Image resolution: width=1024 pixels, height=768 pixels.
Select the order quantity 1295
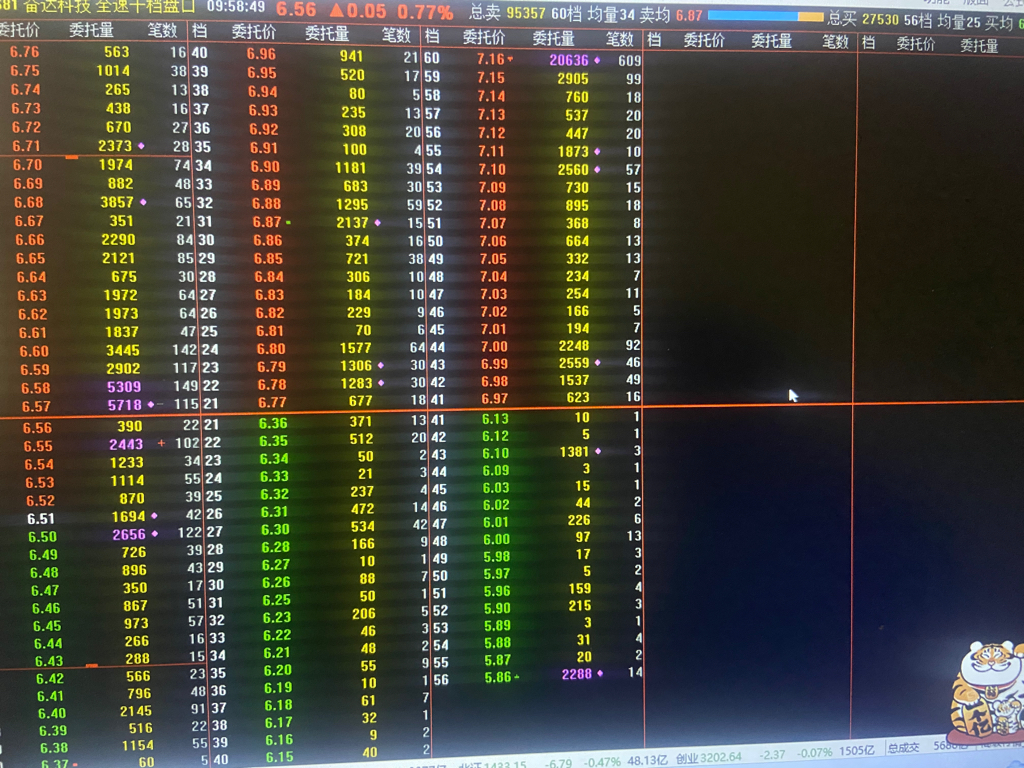(352, 204)
